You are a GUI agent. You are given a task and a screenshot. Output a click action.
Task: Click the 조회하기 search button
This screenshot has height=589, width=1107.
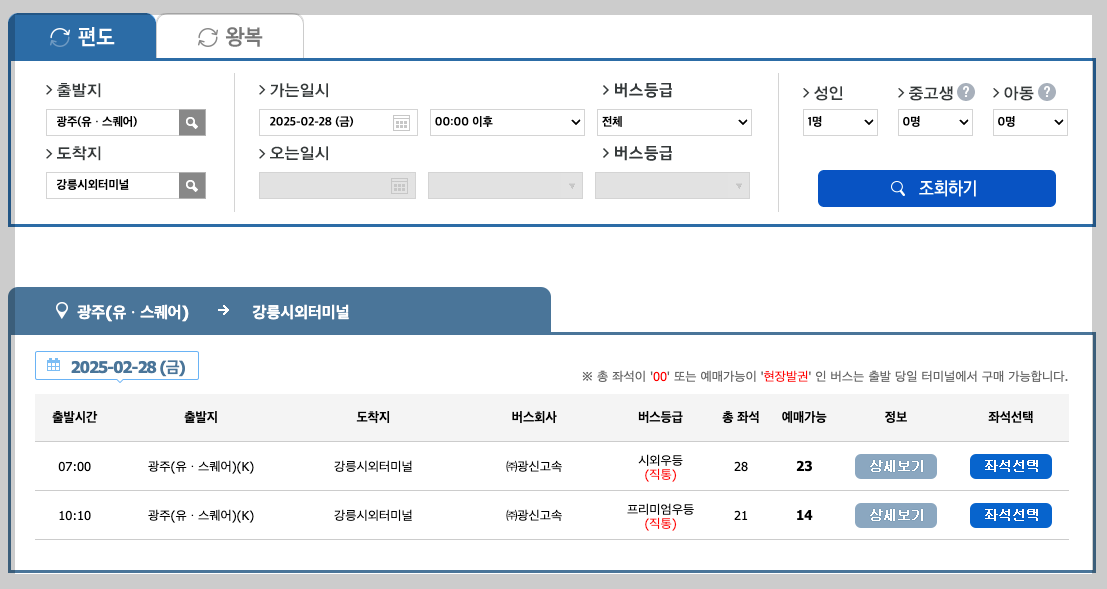(936, 187)
